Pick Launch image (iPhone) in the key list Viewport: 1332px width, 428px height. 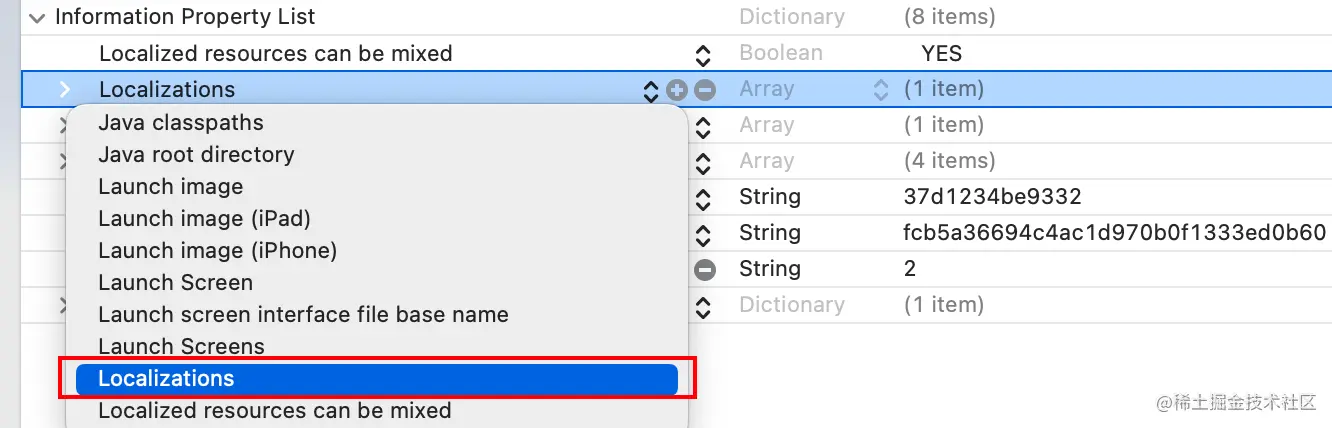pos(217,251)
